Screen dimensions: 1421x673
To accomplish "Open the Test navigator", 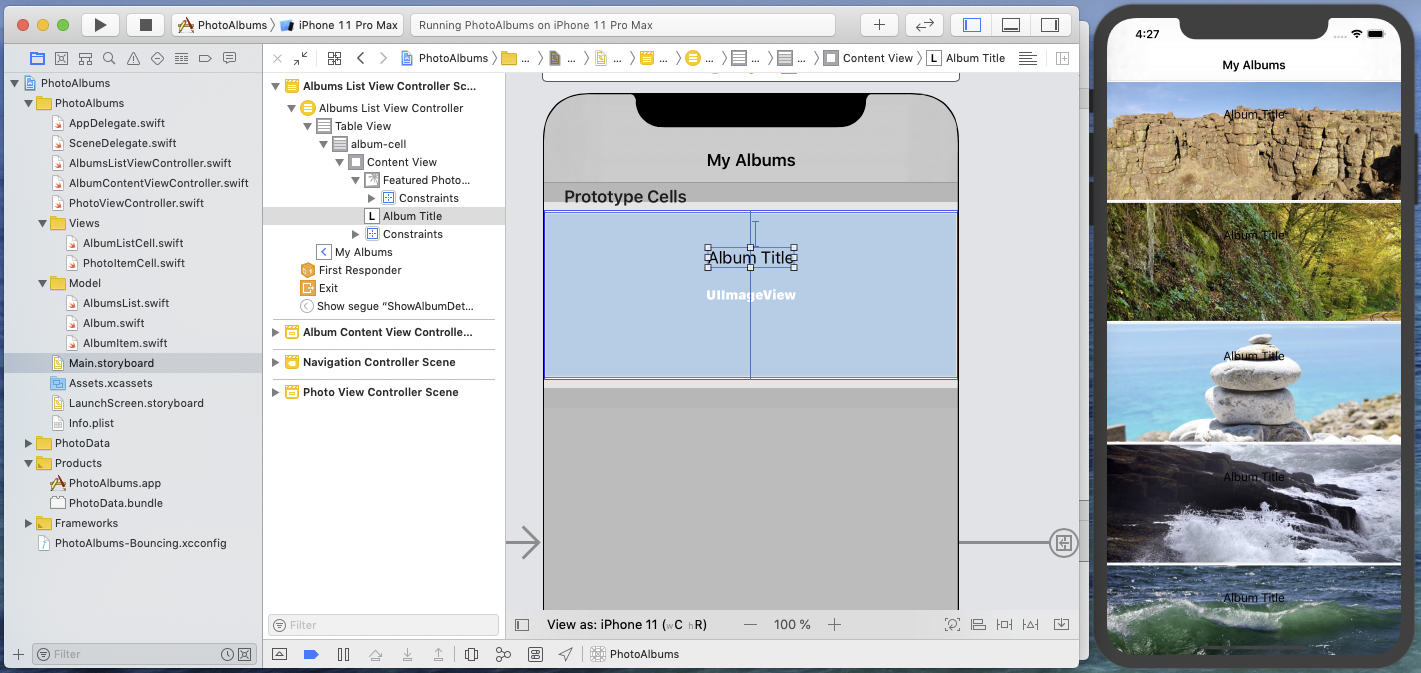I will [x=157, y=58].
